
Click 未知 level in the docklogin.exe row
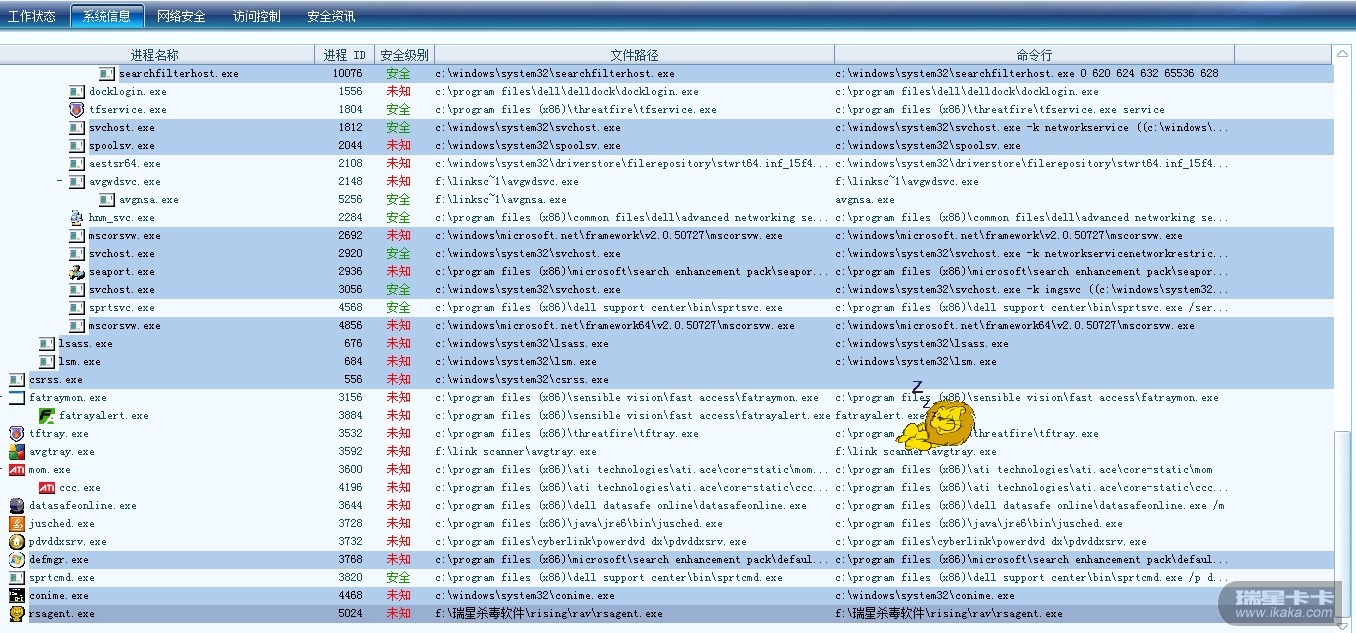(x=398, y=91)
